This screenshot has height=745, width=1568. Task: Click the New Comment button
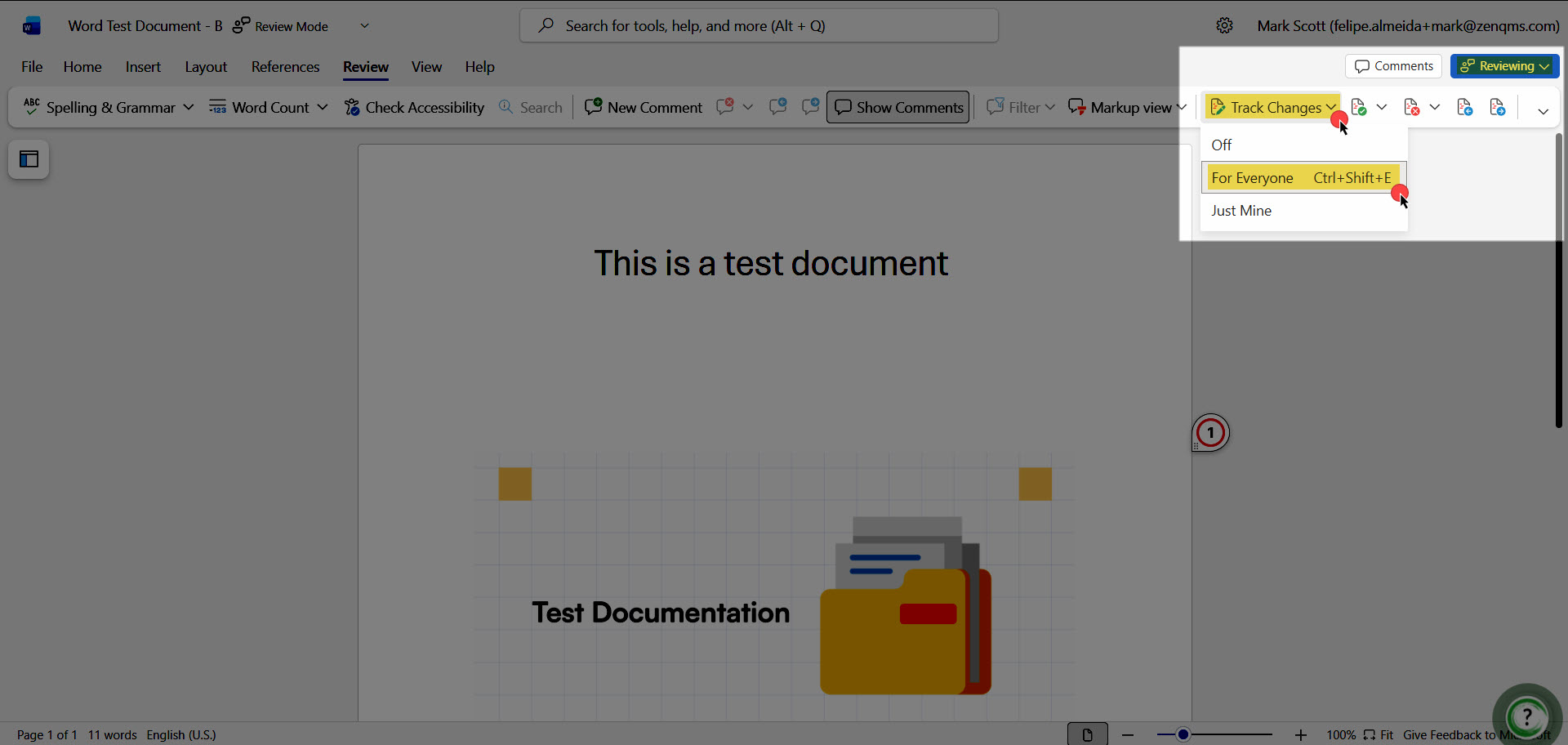[x=644, y=107]
